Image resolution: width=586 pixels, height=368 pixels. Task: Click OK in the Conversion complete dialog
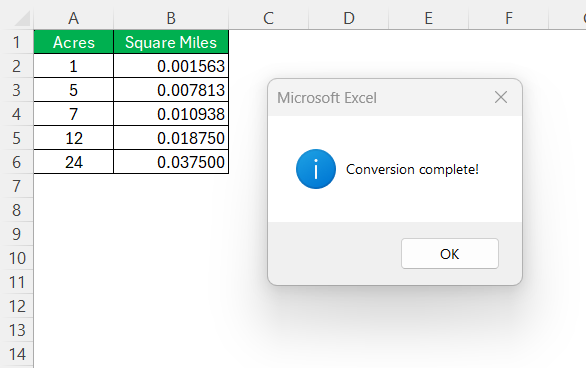click(x=450, y=254)
